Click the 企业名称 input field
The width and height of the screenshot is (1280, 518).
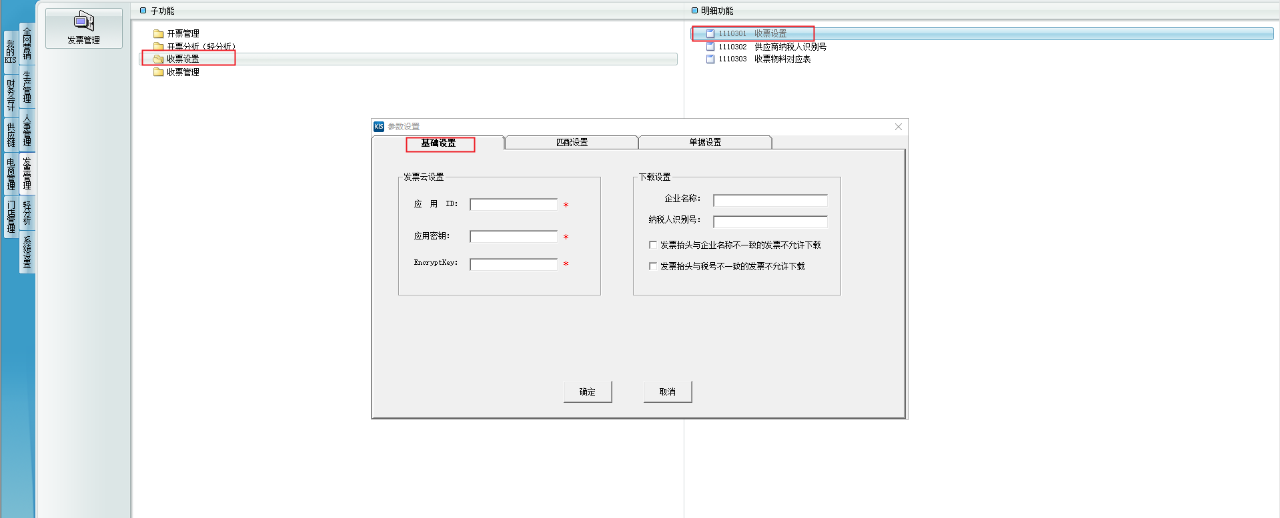pyautogui.click(x=769, y=200)
